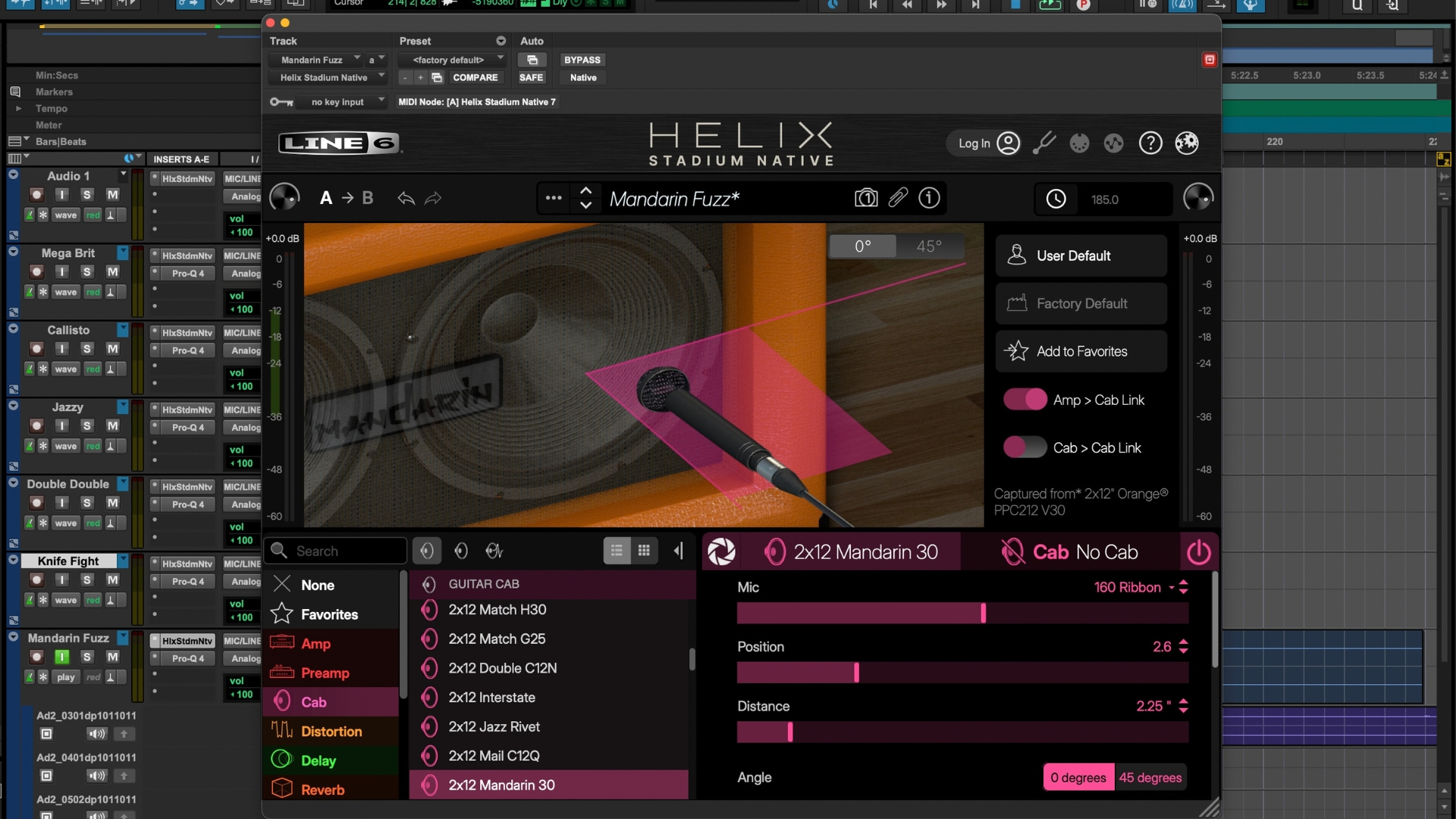Step the preset selector up/down arrows
Screen dimensions: 1456x819
[585, 198]
